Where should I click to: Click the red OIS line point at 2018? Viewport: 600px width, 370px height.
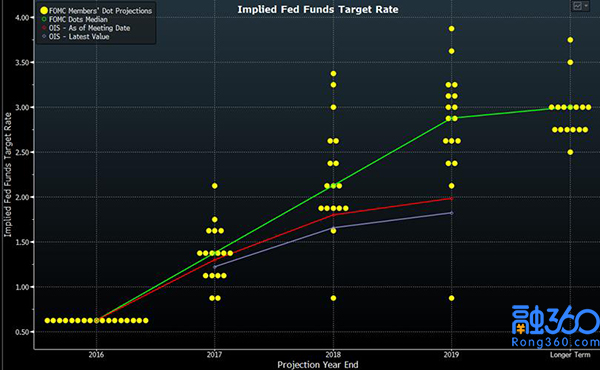coord(333,215)
